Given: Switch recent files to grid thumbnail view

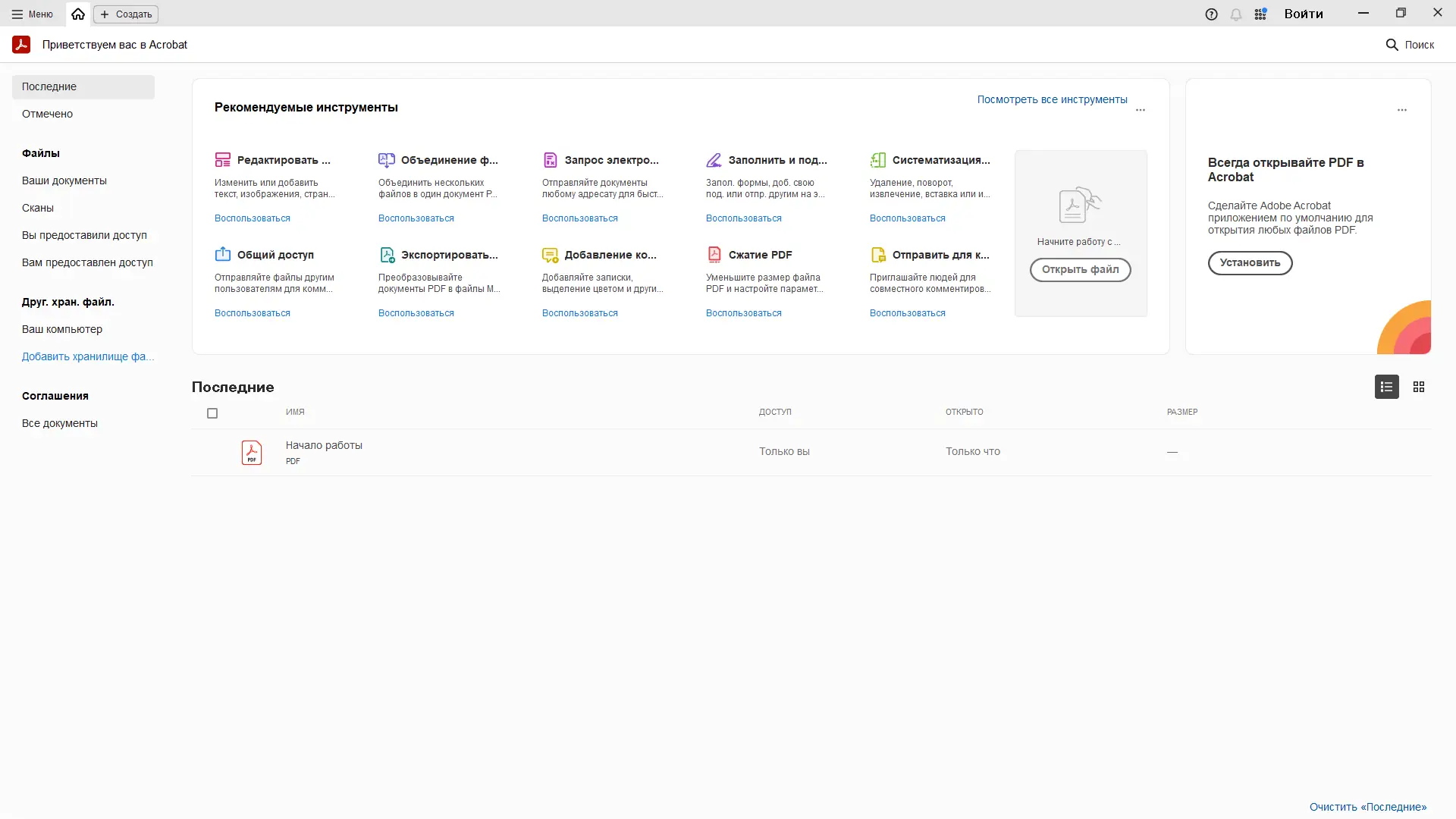Looking at the screenshot, I should 1419,387.
